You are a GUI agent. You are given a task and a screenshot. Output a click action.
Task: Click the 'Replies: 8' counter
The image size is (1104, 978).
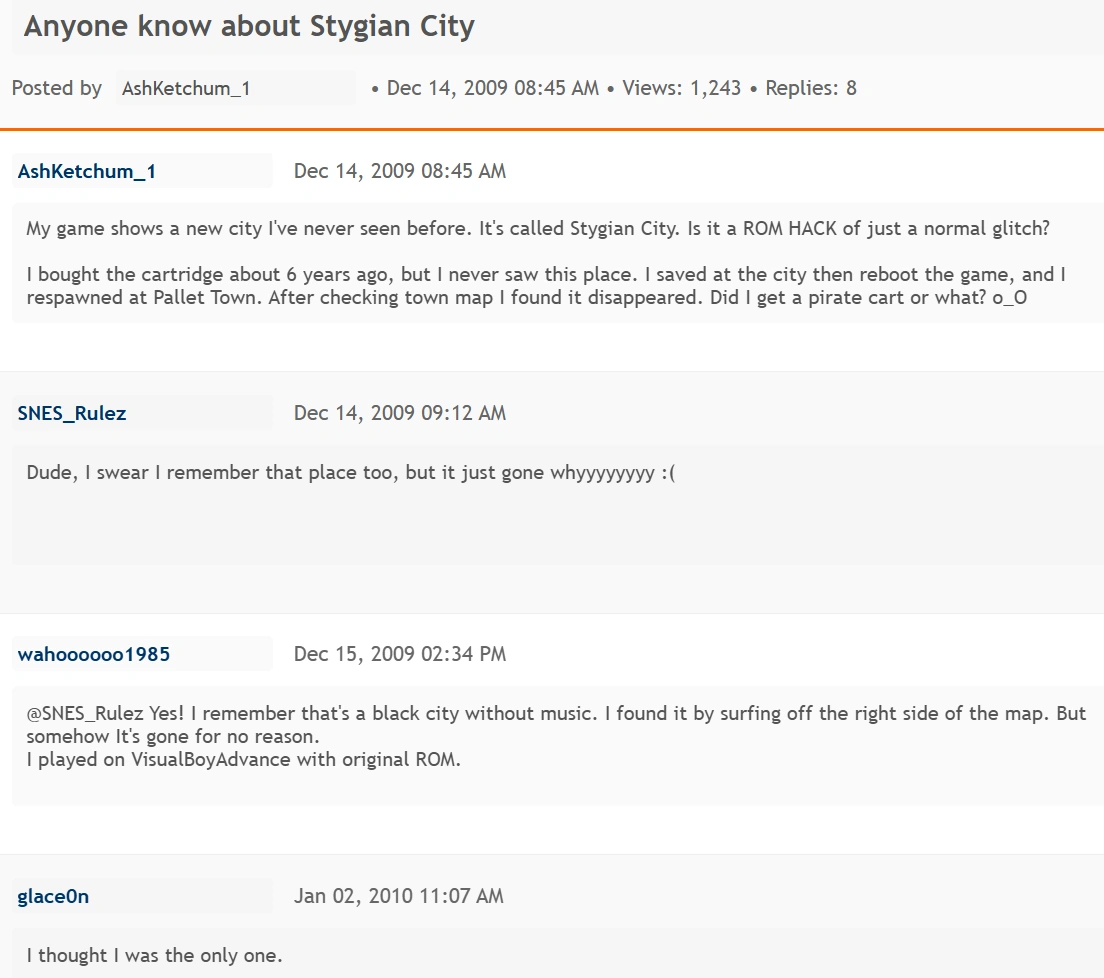[810, 88]
